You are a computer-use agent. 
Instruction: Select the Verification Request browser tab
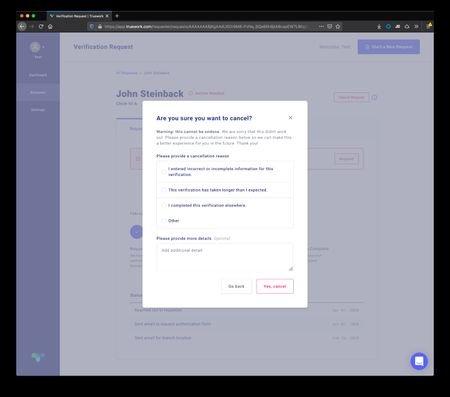coord(79,16)
